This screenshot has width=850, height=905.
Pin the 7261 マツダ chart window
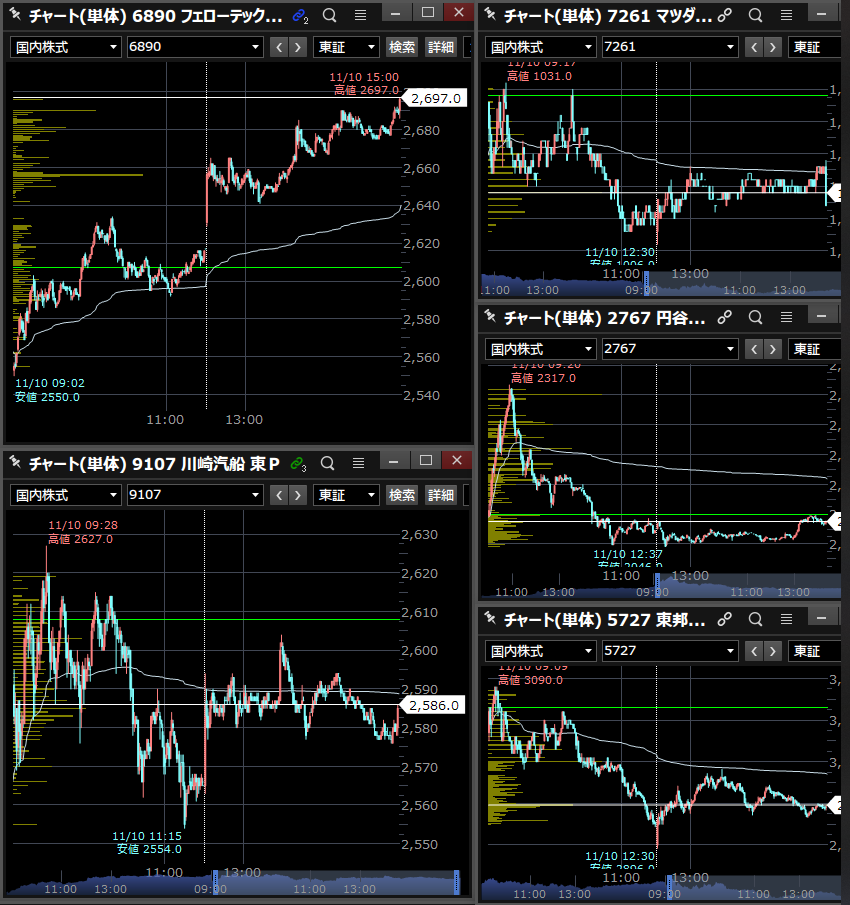(490, 14)
